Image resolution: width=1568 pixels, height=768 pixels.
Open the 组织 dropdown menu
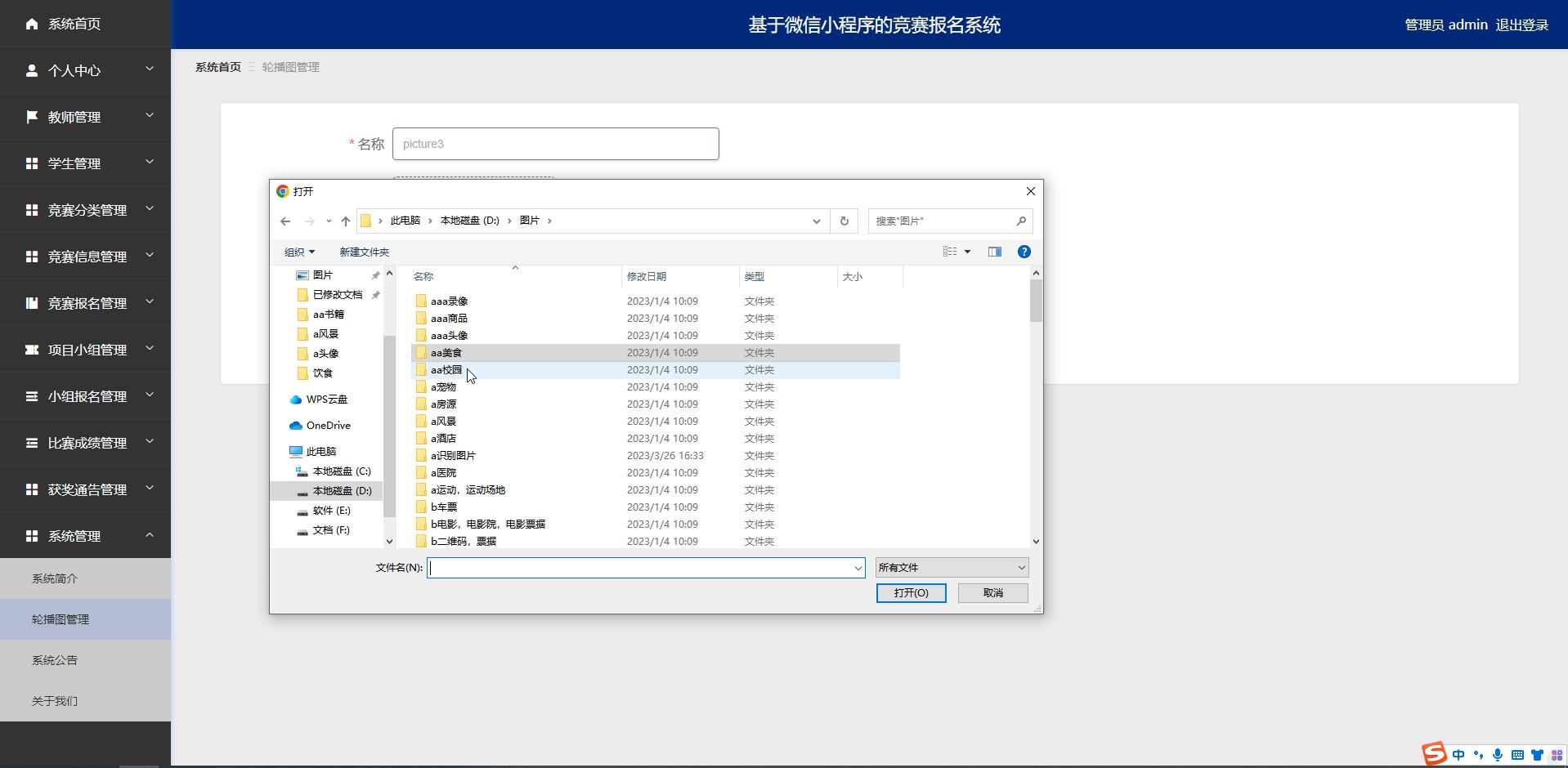(299, 252)
